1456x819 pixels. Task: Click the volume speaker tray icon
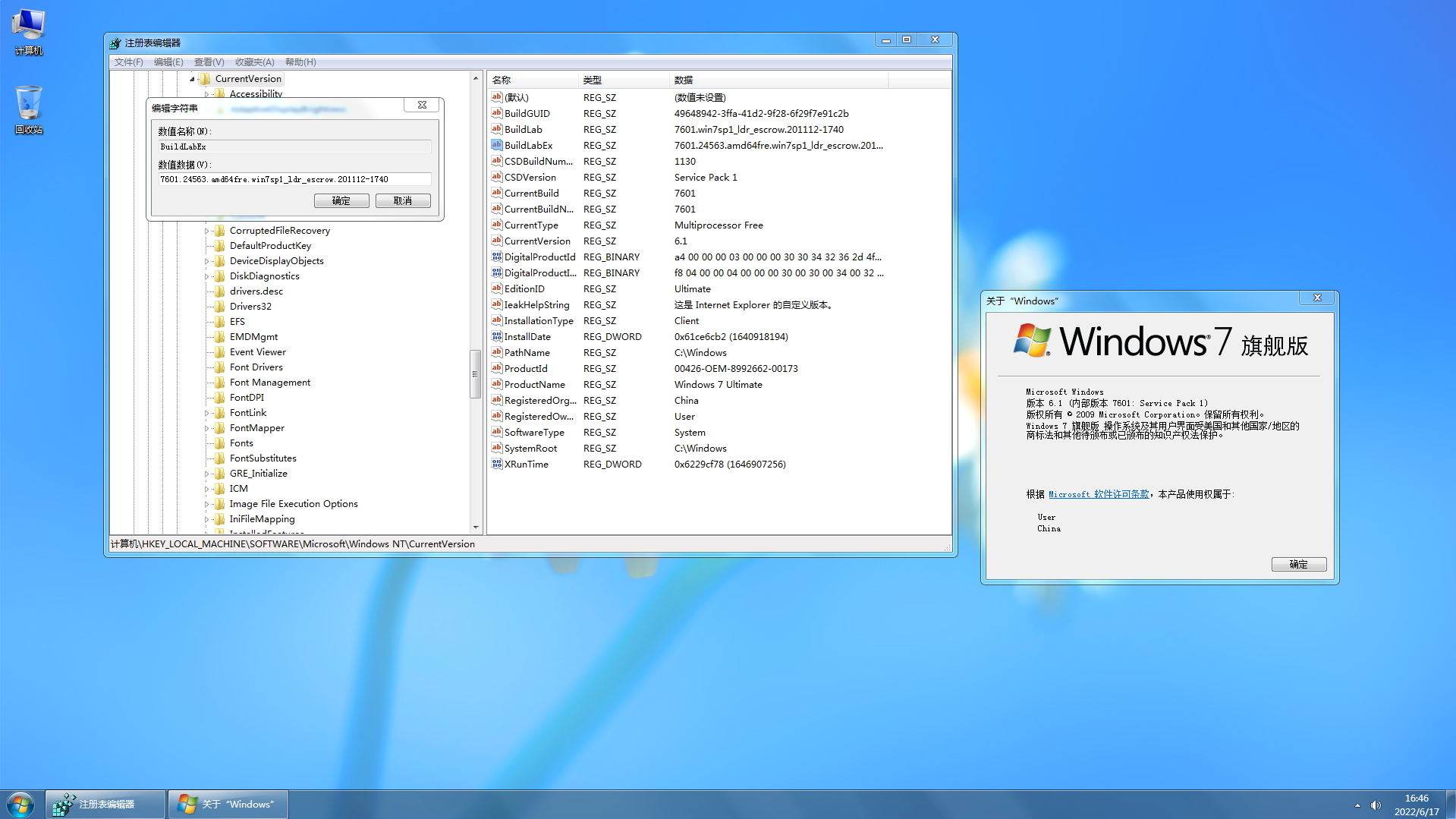point(1376,805)
